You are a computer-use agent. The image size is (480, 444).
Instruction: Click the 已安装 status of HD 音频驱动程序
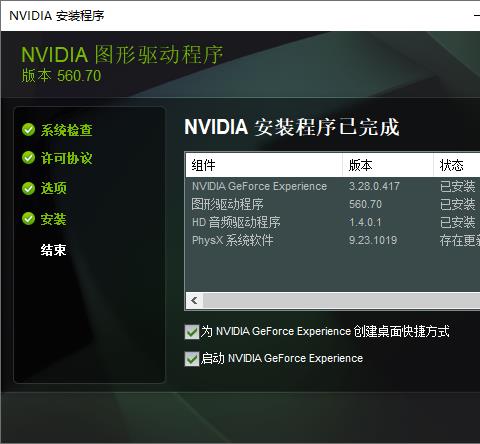click(457, 222)
